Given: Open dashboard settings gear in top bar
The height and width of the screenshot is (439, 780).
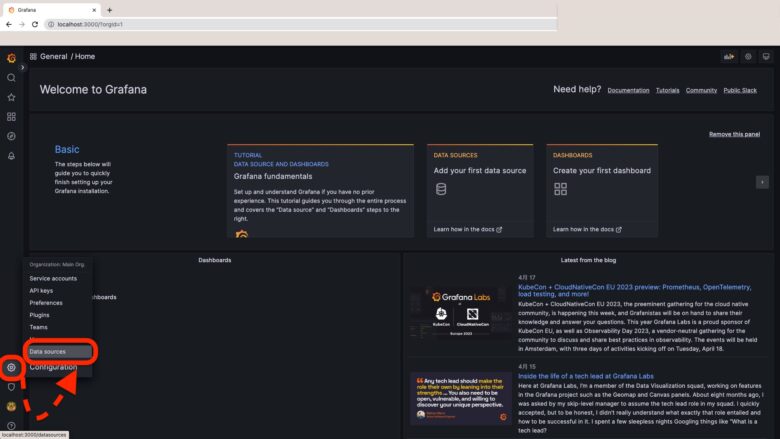Looking at the screenshot, I should pos(748,57).
